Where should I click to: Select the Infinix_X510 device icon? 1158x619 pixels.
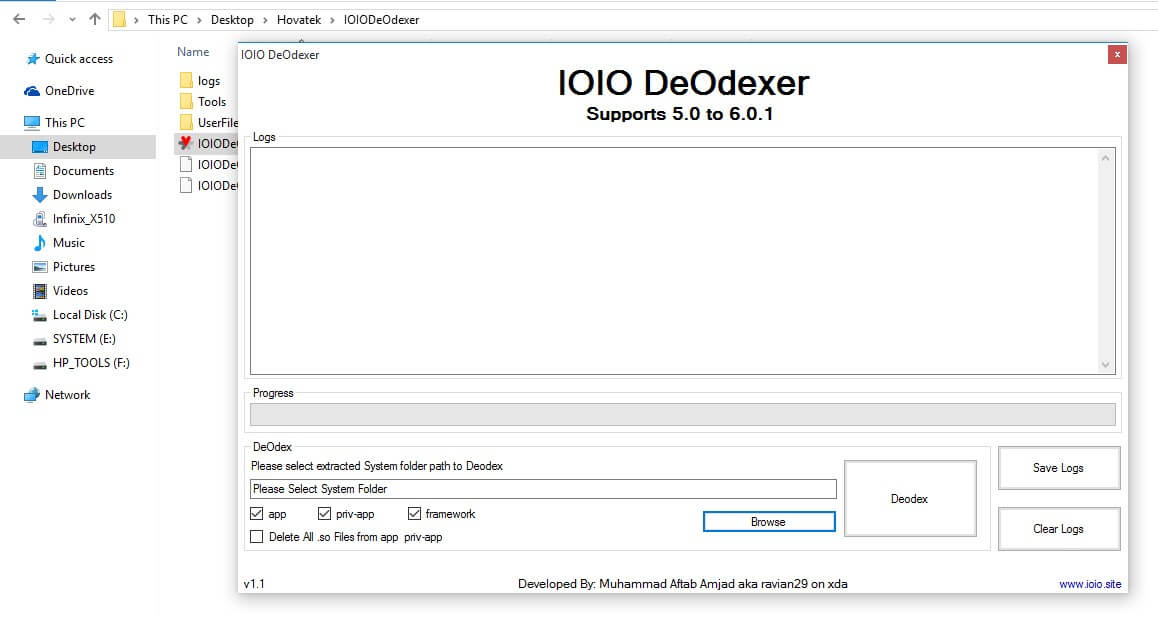click(40, 219)
